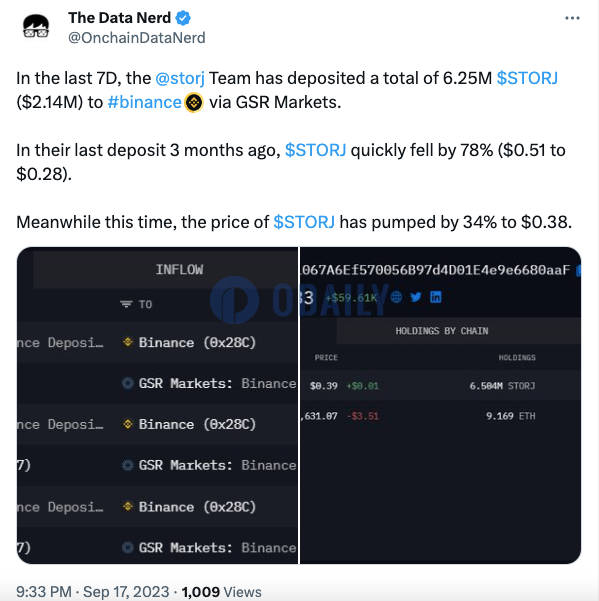Image resolution: width=599 pixels, height=601 pixels.
Task: Open the LinkedIn icon link
Action: click(435, 297)
